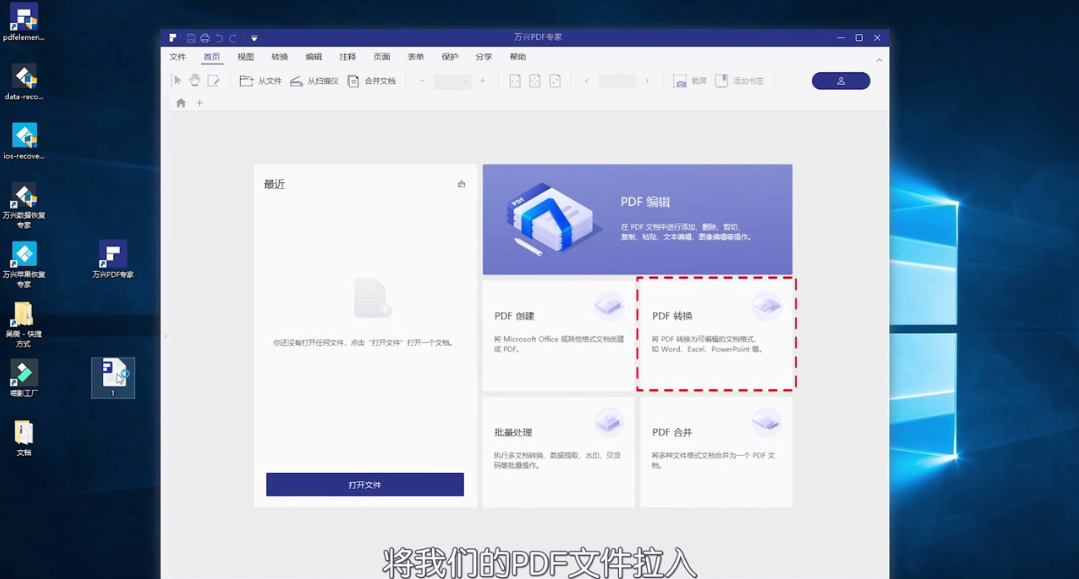This screenshot has height=579, width=1079.
Task: Click the 截屏 screenshot tool
Action: click(690, 81)
